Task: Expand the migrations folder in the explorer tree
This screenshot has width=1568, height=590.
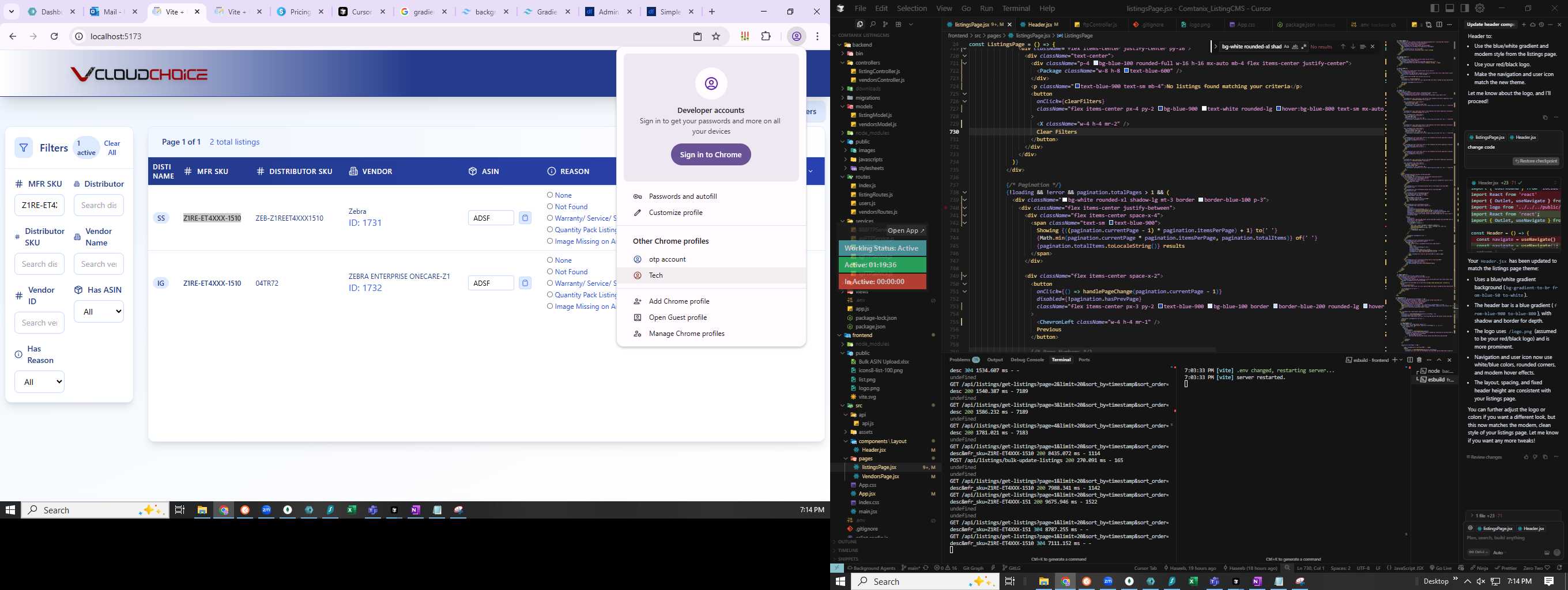Action: (x=843, y=97)
